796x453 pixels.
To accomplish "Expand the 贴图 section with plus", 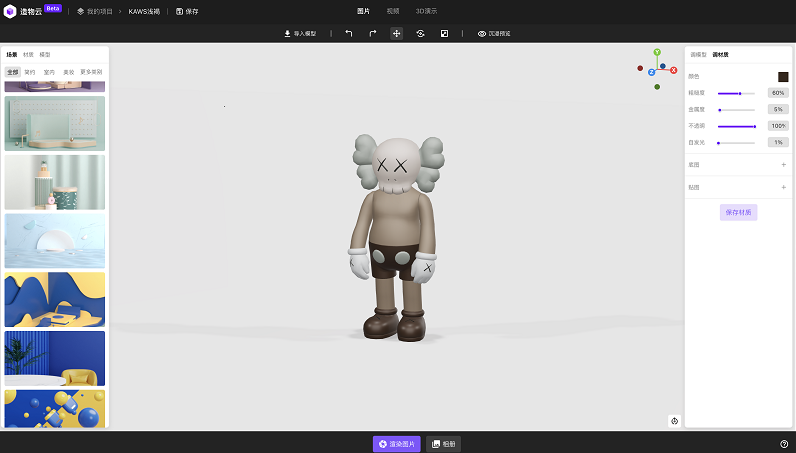I will (783, 187).
